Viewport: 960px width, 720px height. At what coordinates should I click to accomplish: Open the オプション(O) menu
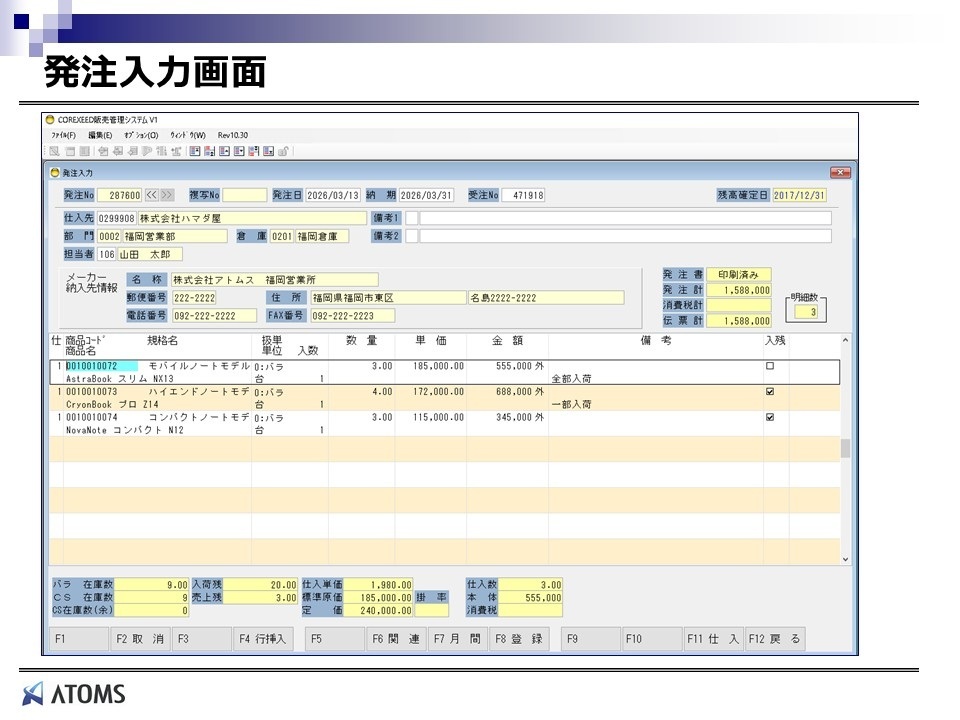pos(141,135)
